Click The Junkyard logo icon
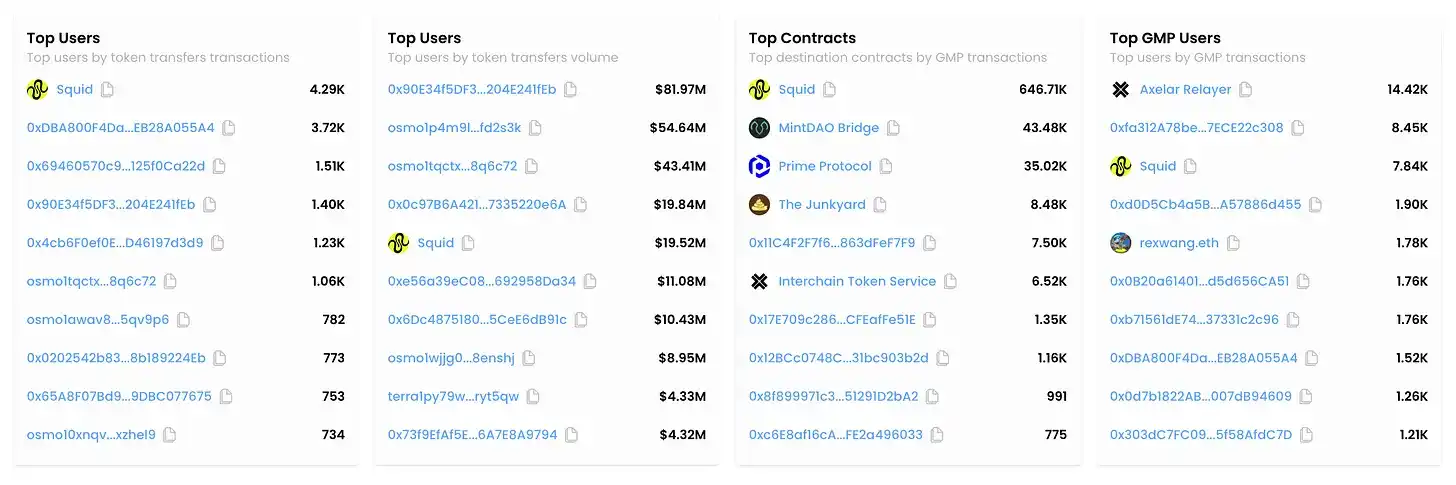 (x=759, y=204)
